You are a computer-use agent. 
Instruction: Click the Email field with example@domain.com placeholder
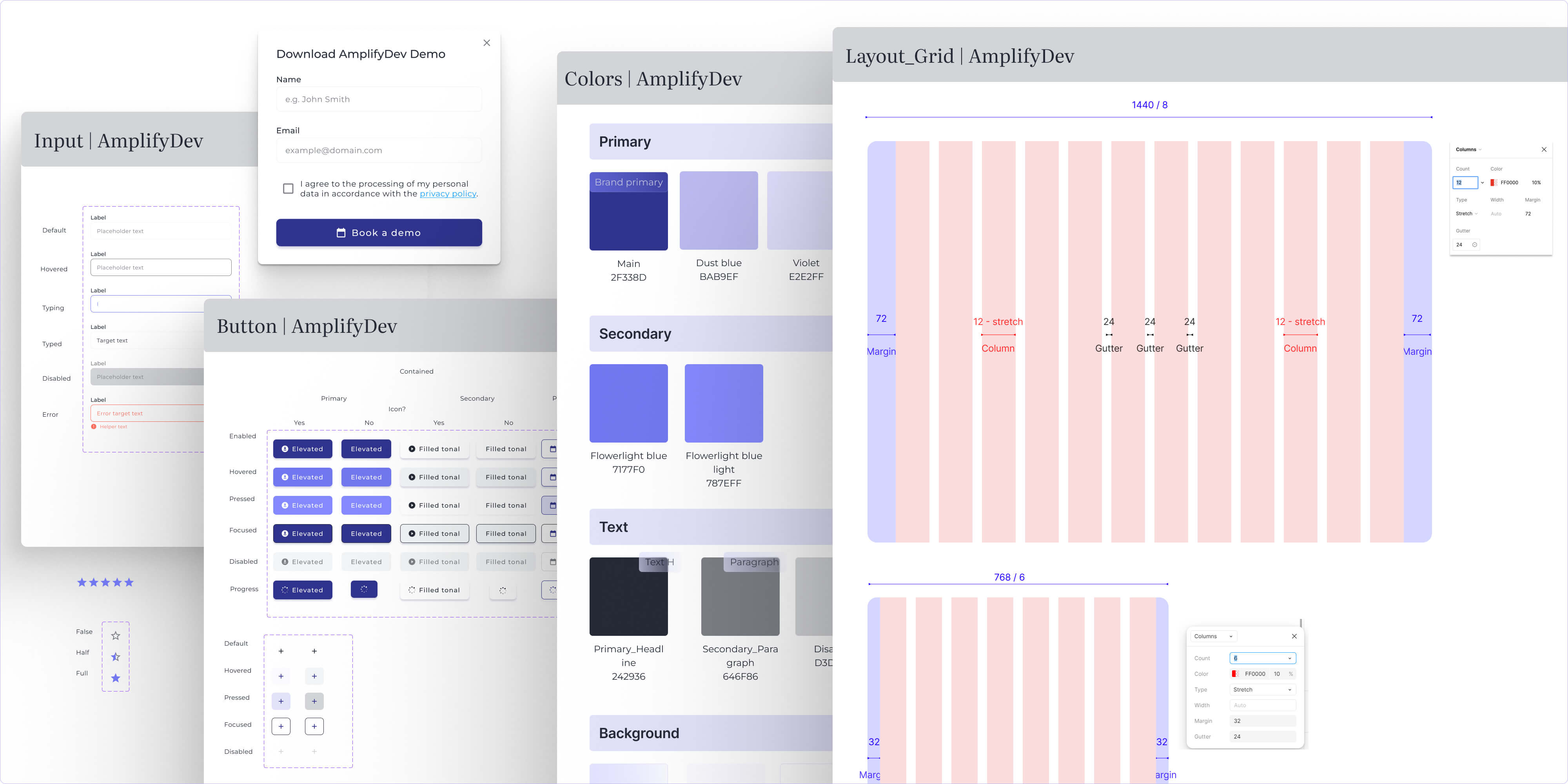[x=379, y=151]
